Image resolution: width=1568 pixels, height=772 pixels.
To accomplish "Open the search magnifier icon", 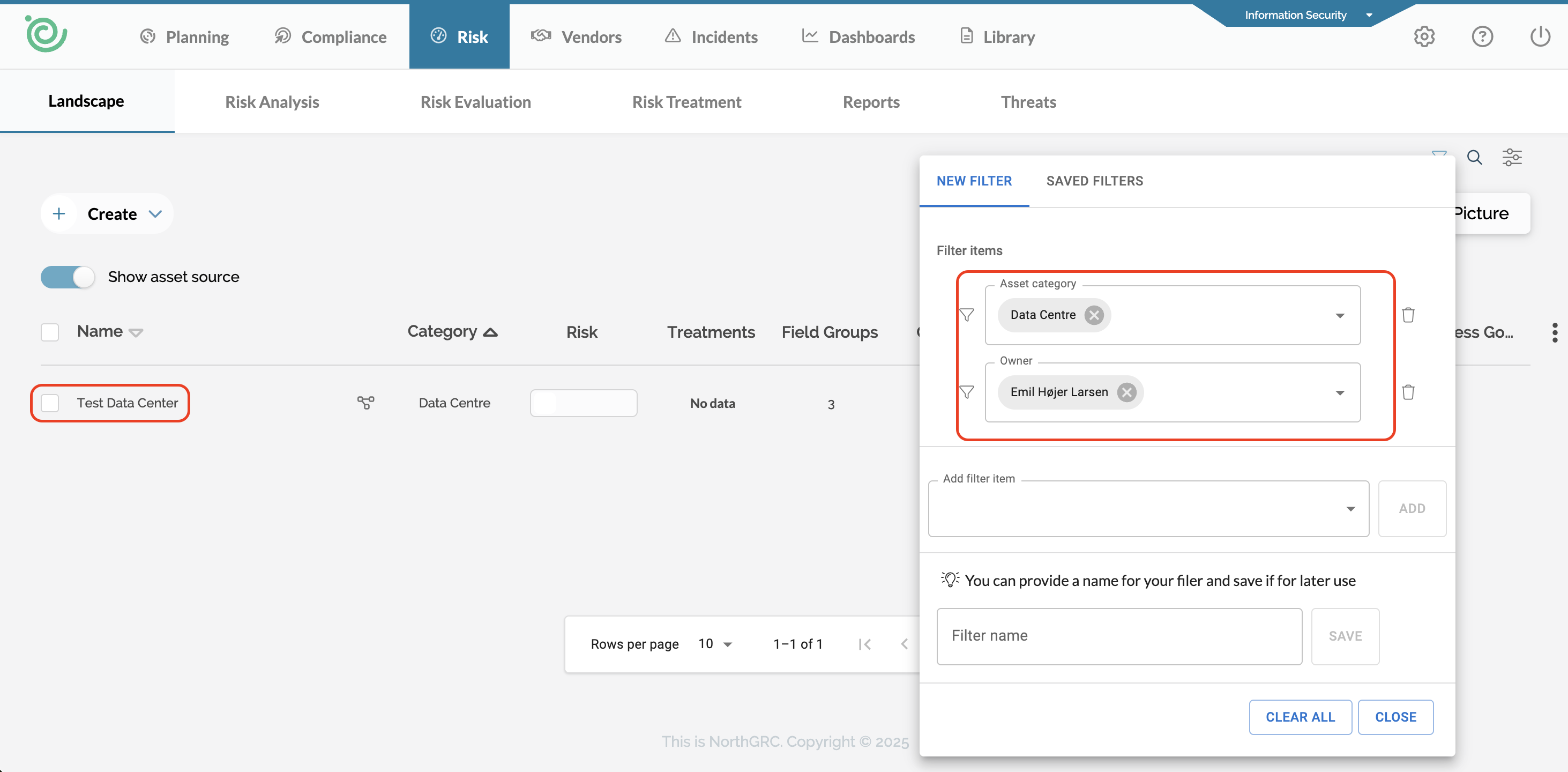I will 1474,158.
